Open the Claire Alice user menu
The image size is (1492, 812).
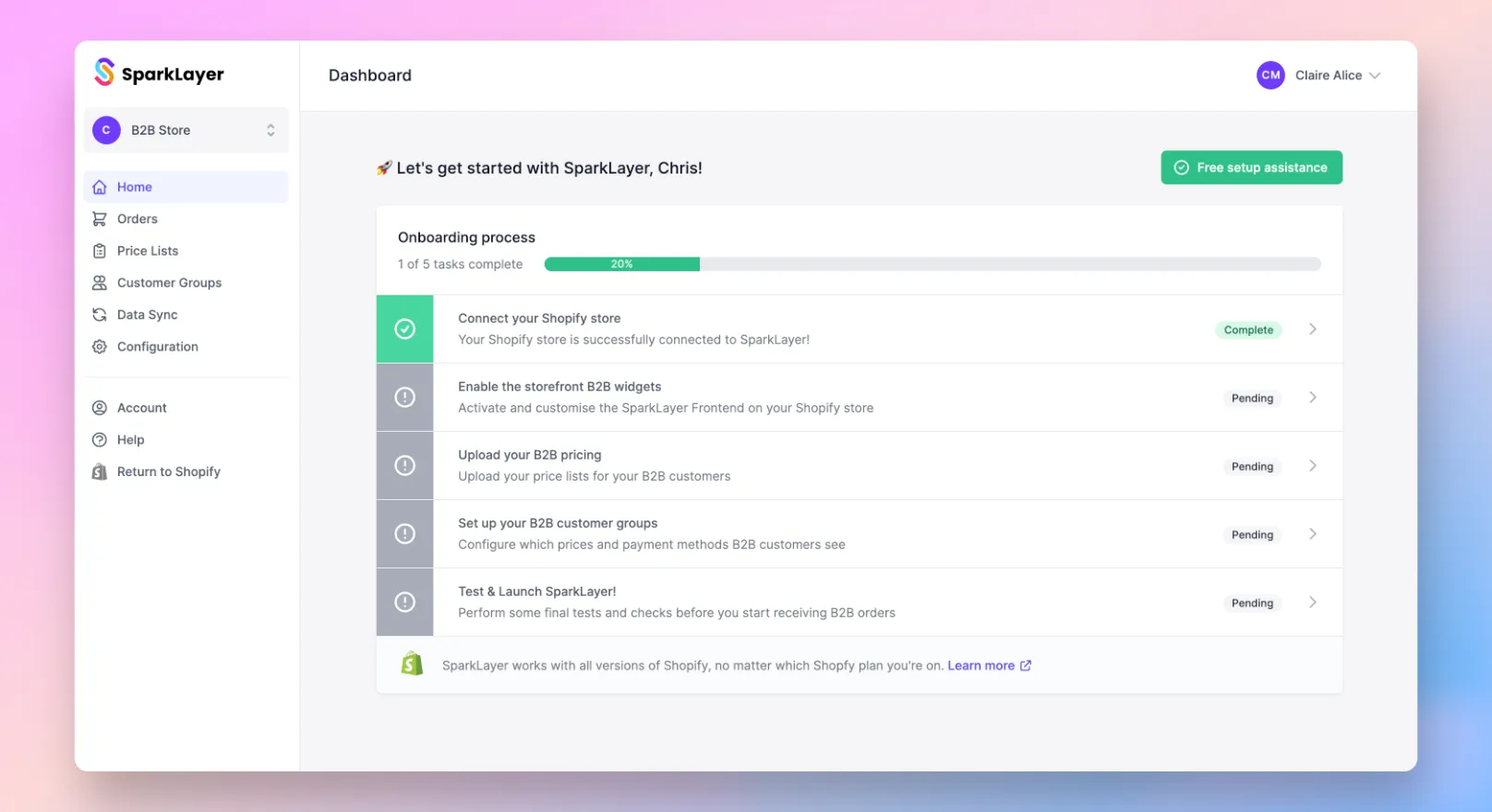pyautogui.click(x=1318, y=76)
